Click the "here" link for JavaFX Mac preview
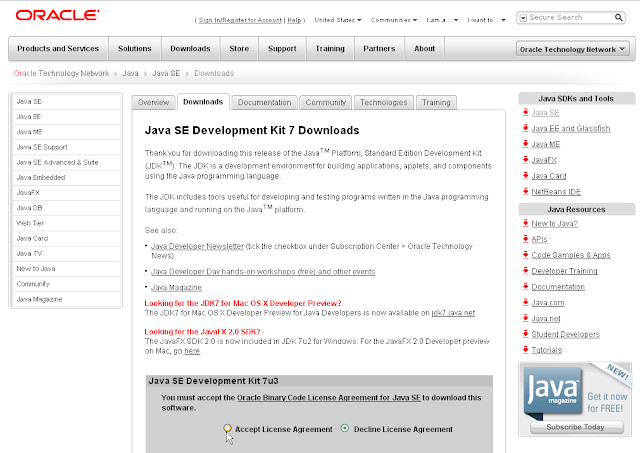Image resolution: width=640 pixels, height=453 pixels. point(192,351)
